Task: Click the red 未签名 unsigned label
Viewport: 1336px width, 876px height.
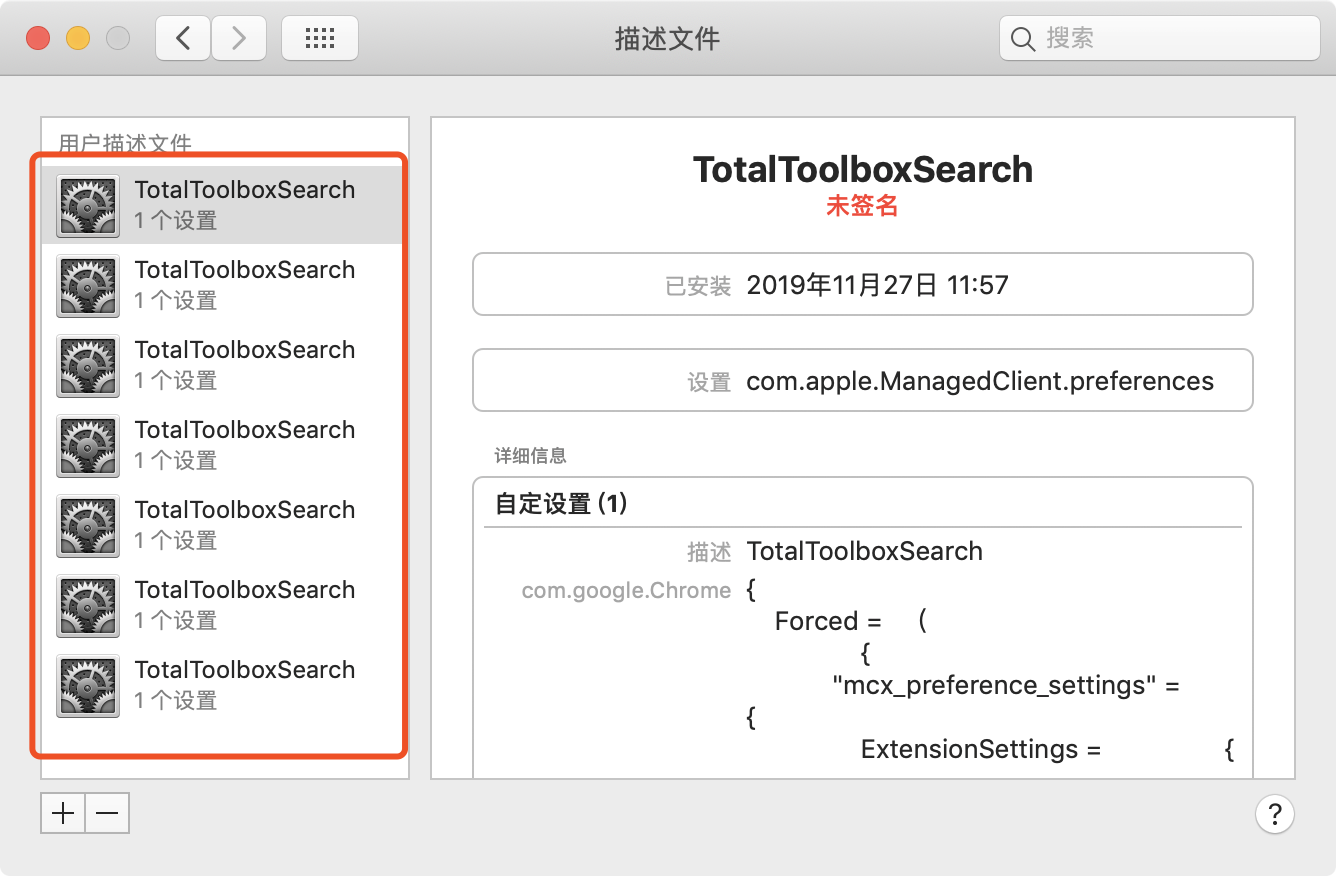Action: (x=862, y=206)
